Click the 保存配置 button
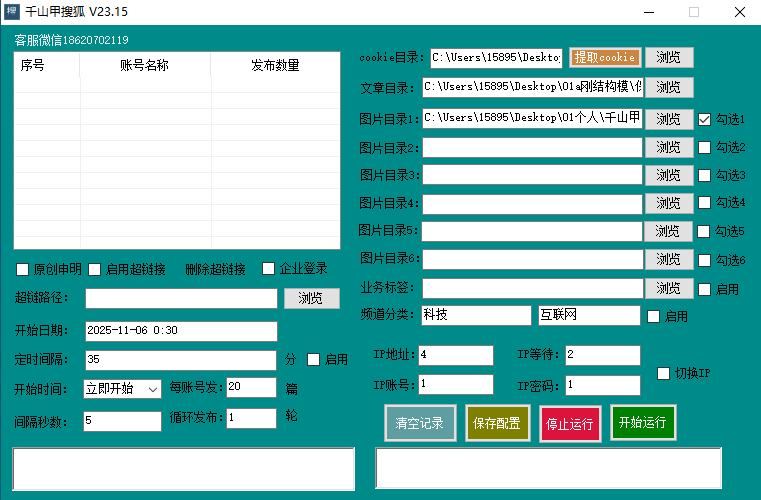 pos(497,423)
